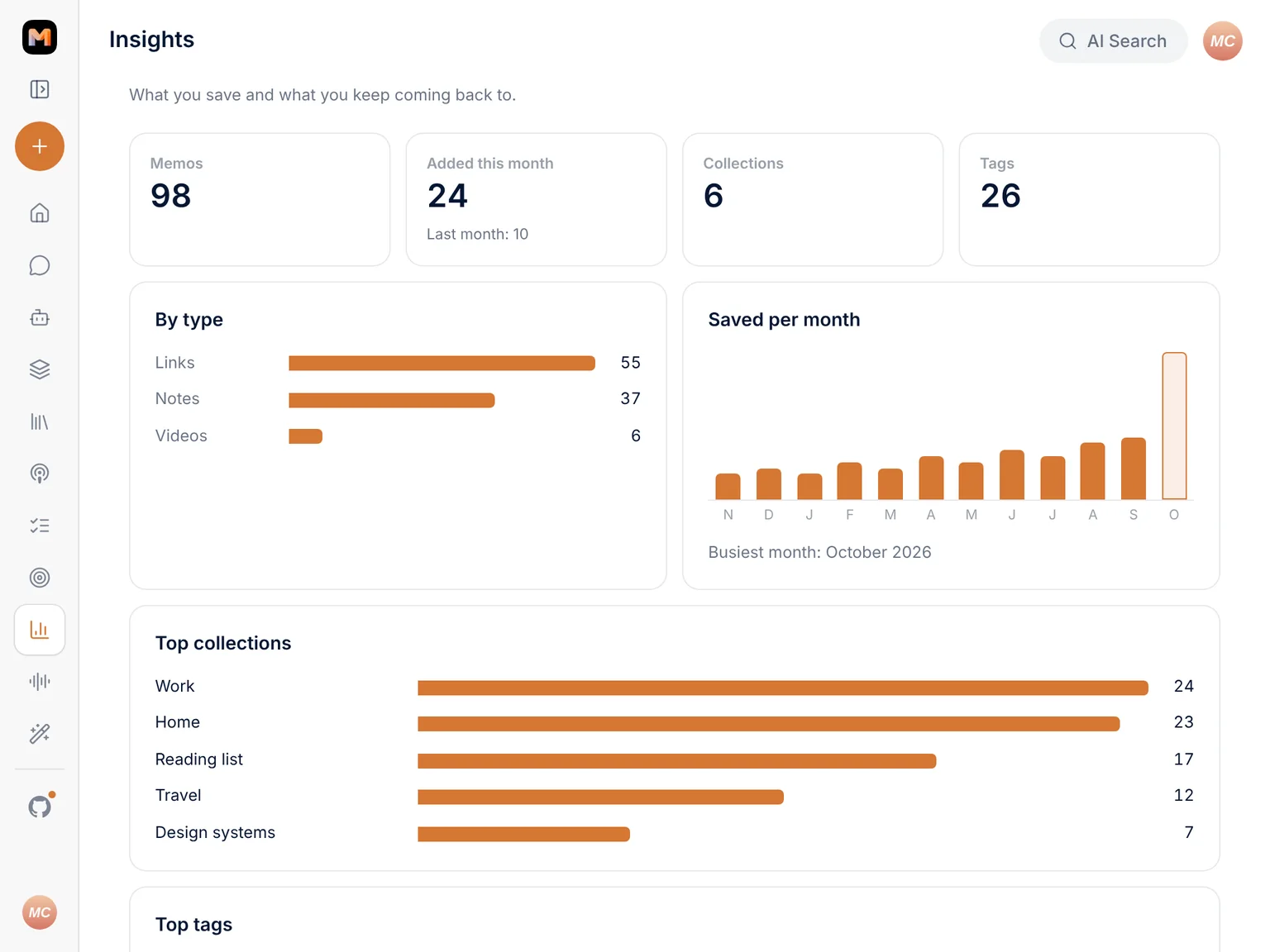The image size is (1270, 952).
Task: Click the highlighted October bar
Action: click(x=1174, y=426)
